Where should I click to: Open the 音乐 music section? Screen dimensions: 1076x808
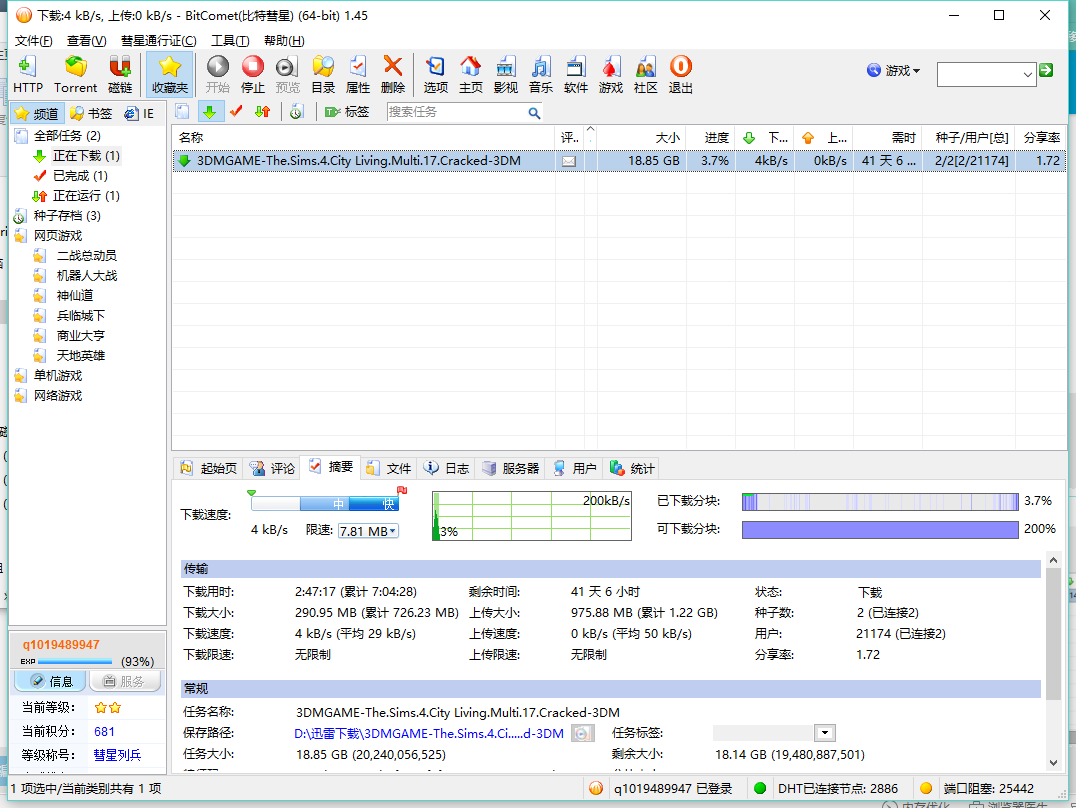pos(541,74)
